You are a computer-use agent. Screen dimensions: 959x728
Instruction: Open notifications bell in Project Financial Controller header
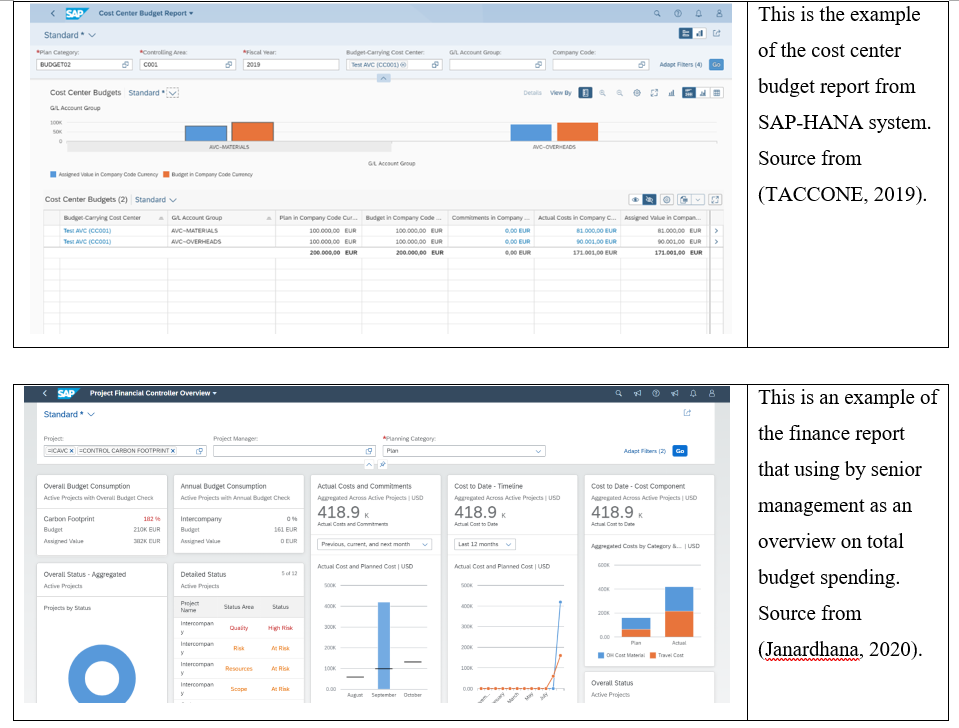[693, 393]
